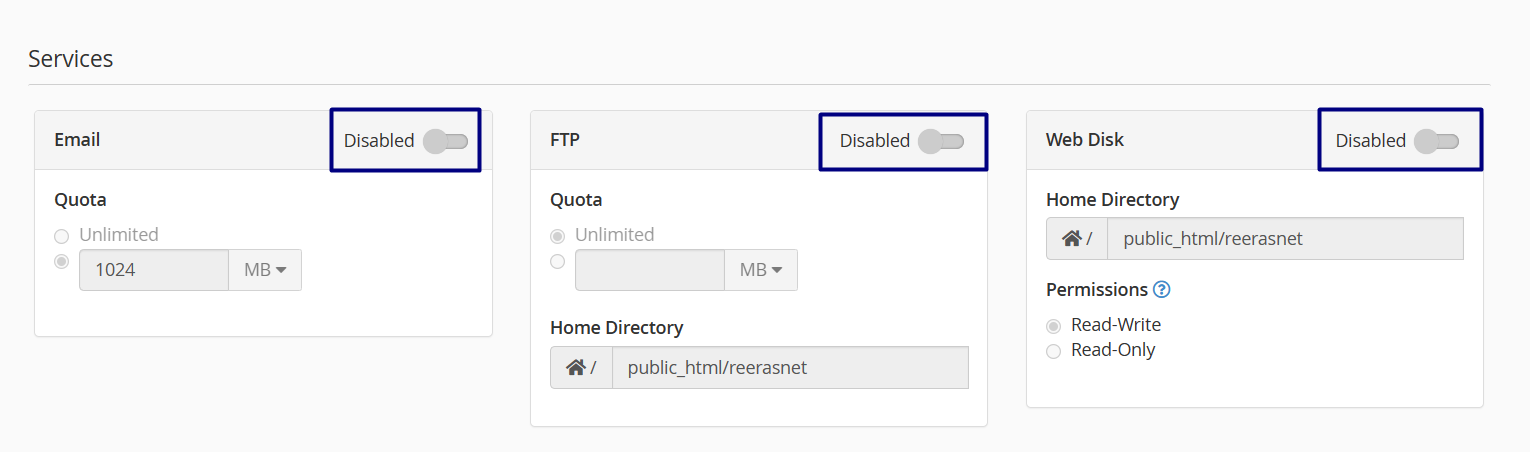The image size is (1530, 452).
Task: Select Unlimited quota radio for Email
Action: [62, 236]
